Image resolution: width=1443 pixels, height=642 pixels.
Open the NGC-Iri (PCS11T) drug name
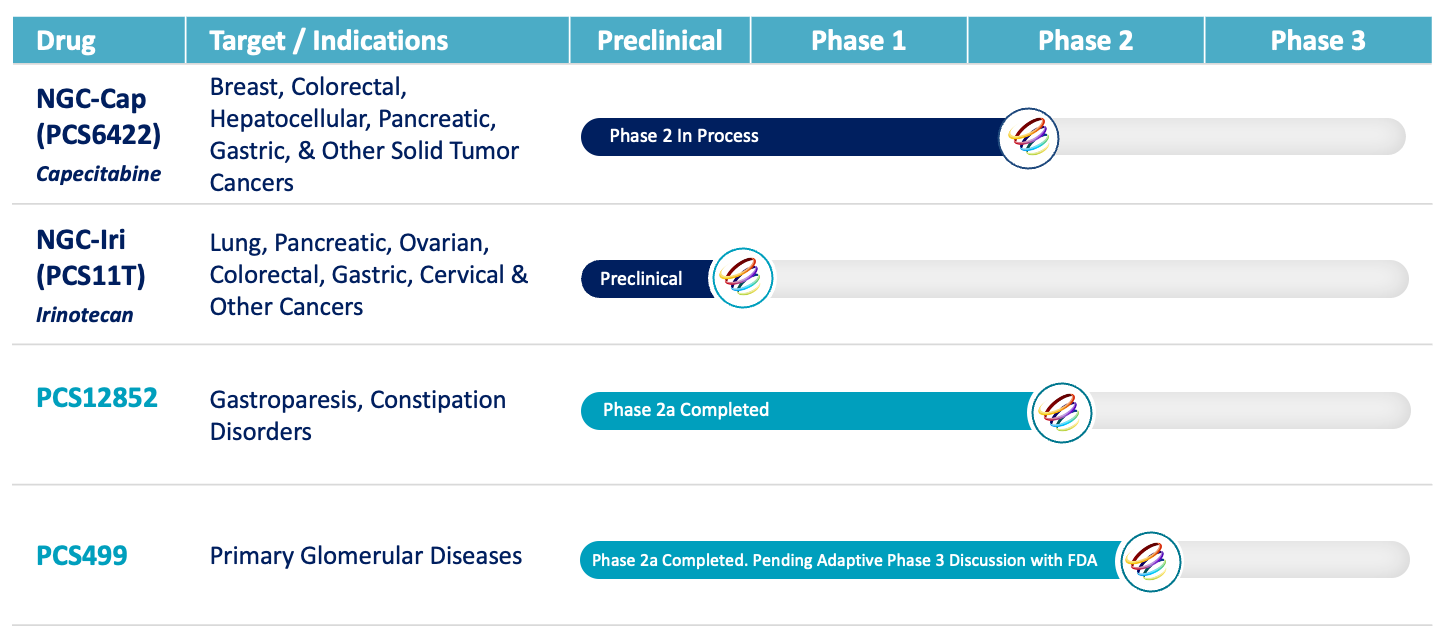pos(91,256)
